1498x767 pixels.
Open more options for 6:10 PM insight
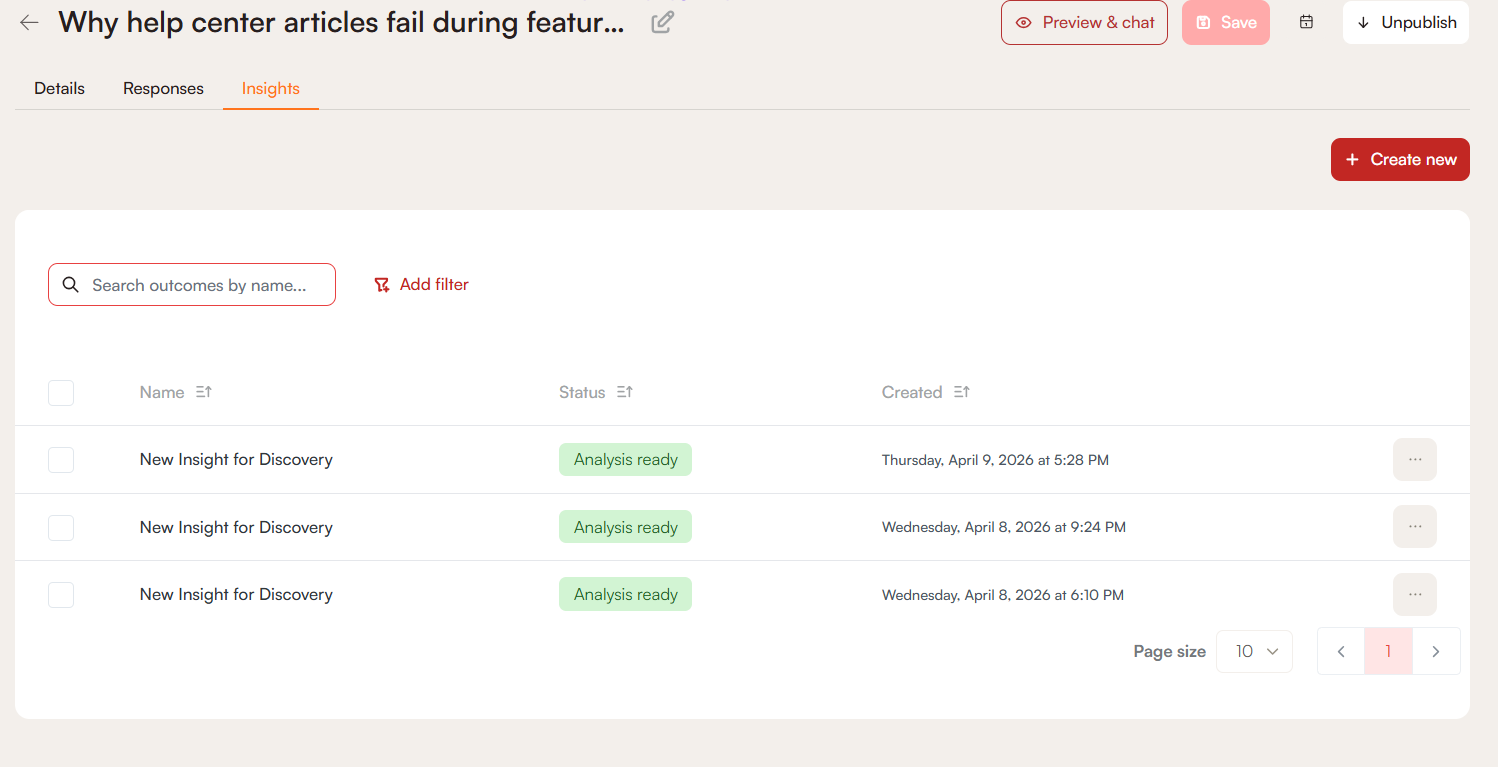click(x=1414, y=594)
